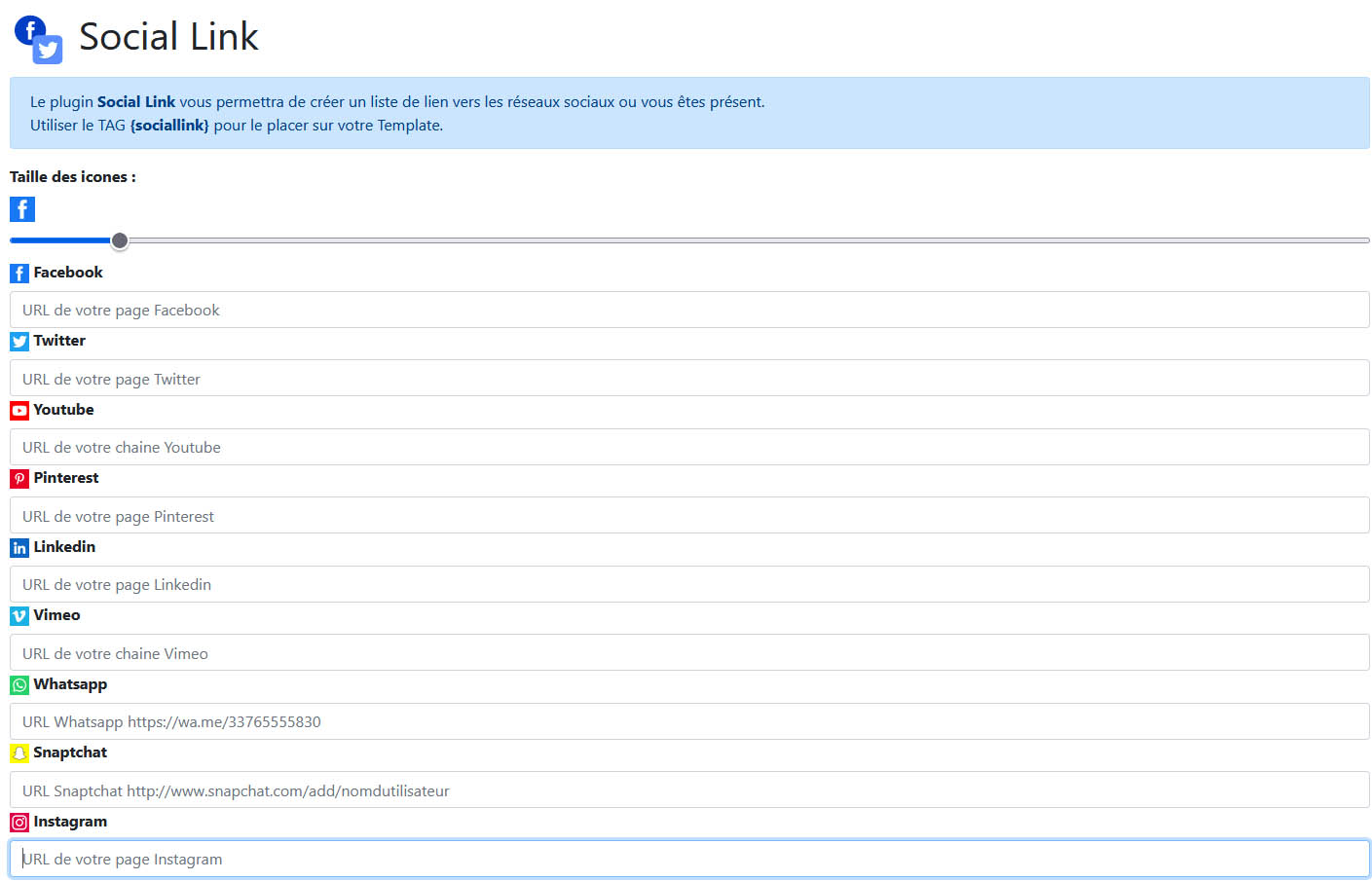Click the Instagram camera icon

point(19,823)
